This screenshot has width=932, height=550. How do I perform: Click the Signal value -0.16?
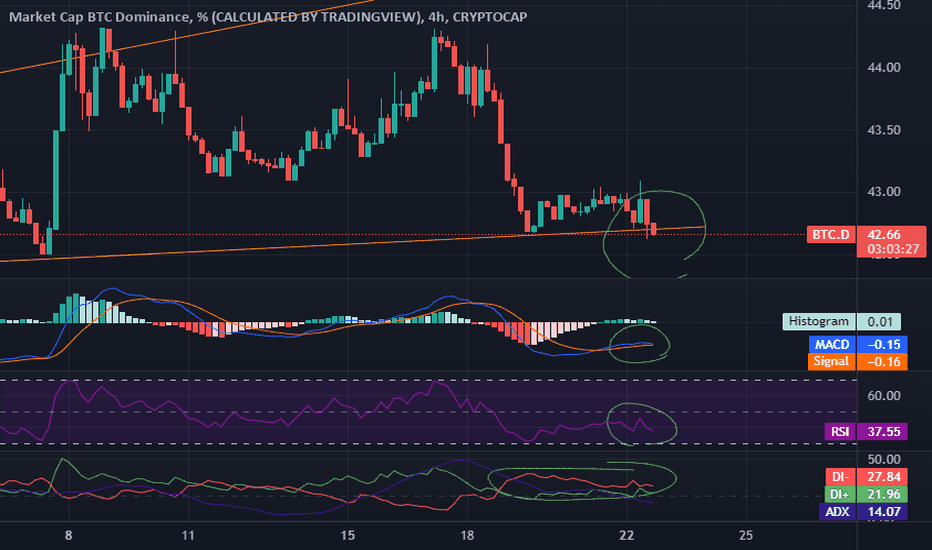(882, 362)
